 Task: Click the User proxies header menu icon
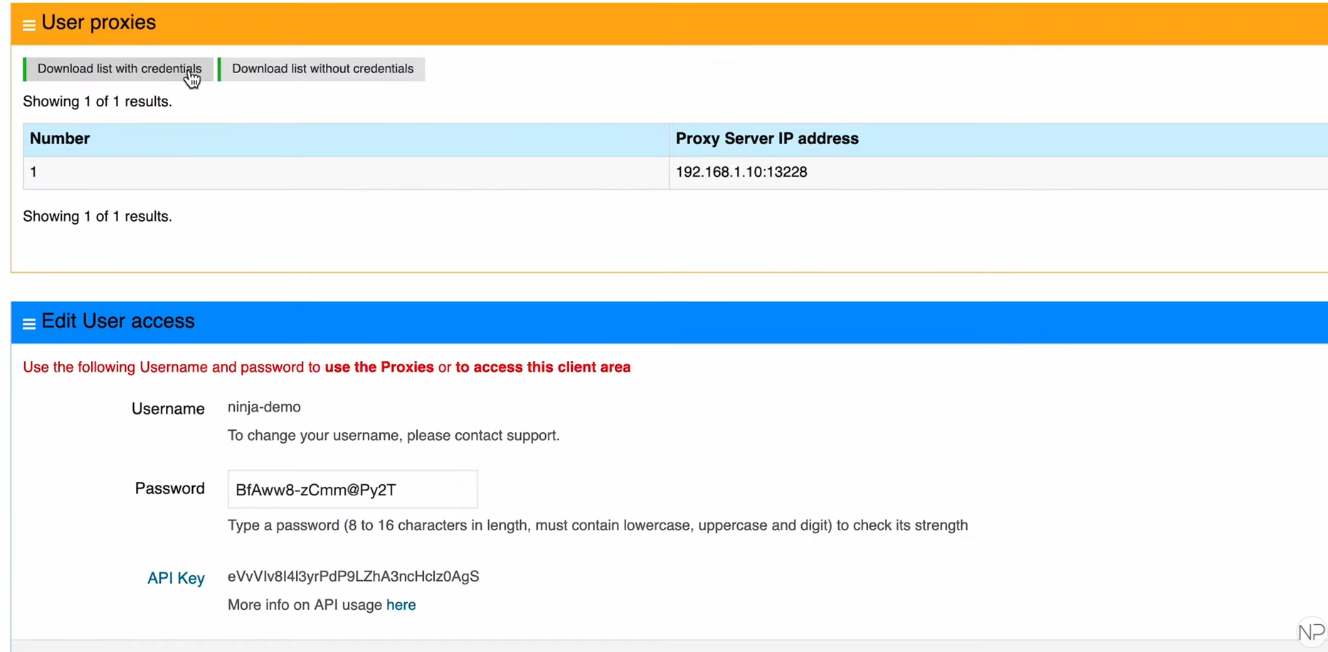pyautogui.click(x=29, y=25)
